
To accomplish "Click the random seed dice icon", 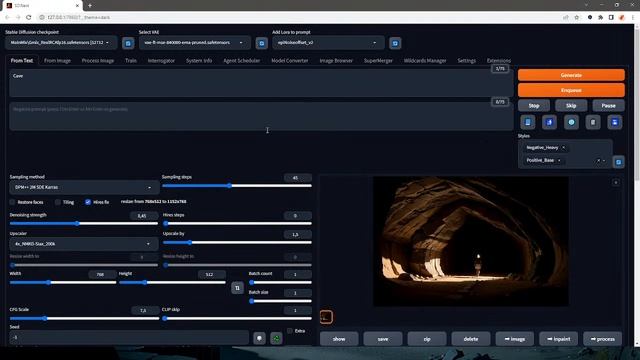I will coord(259,338).
